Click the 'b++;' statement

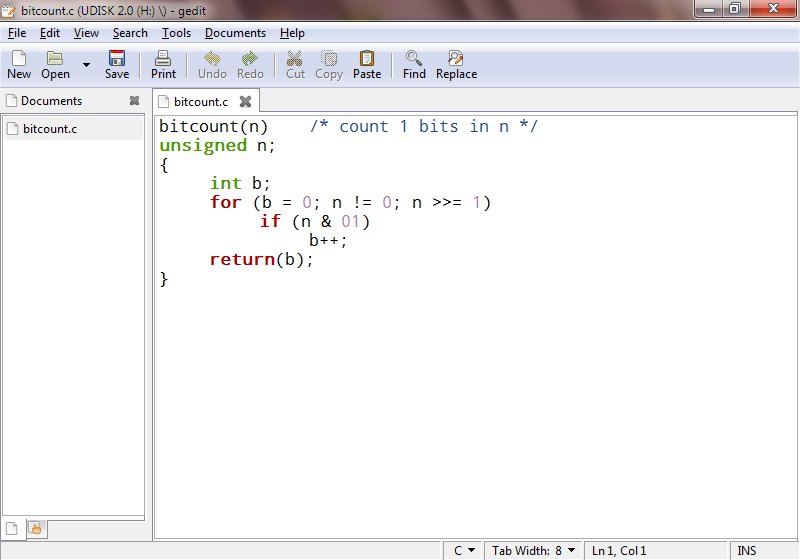tap(328, 240)
